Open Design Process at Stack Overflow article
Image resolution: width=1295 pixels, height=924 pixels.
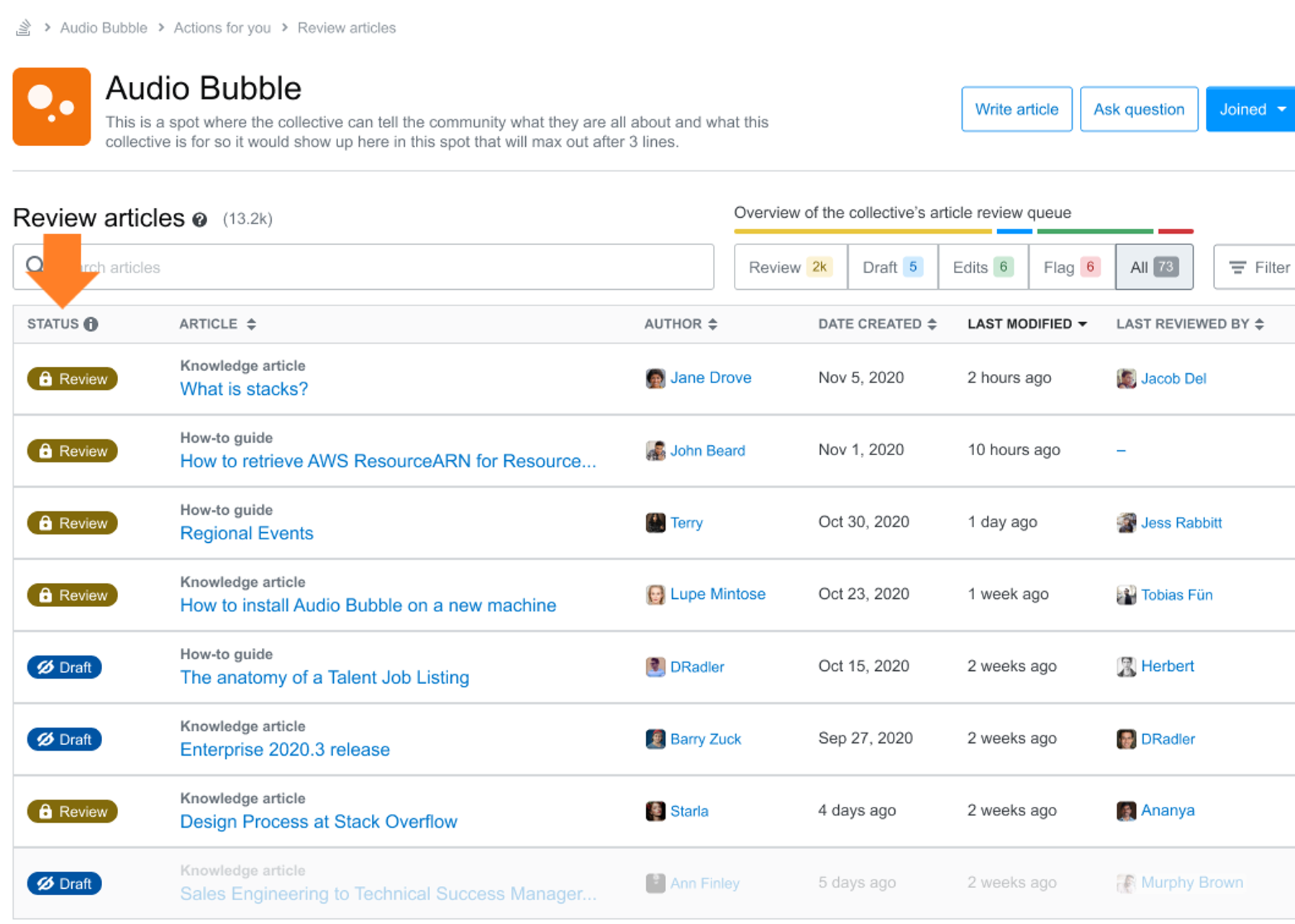pos(319,822)
